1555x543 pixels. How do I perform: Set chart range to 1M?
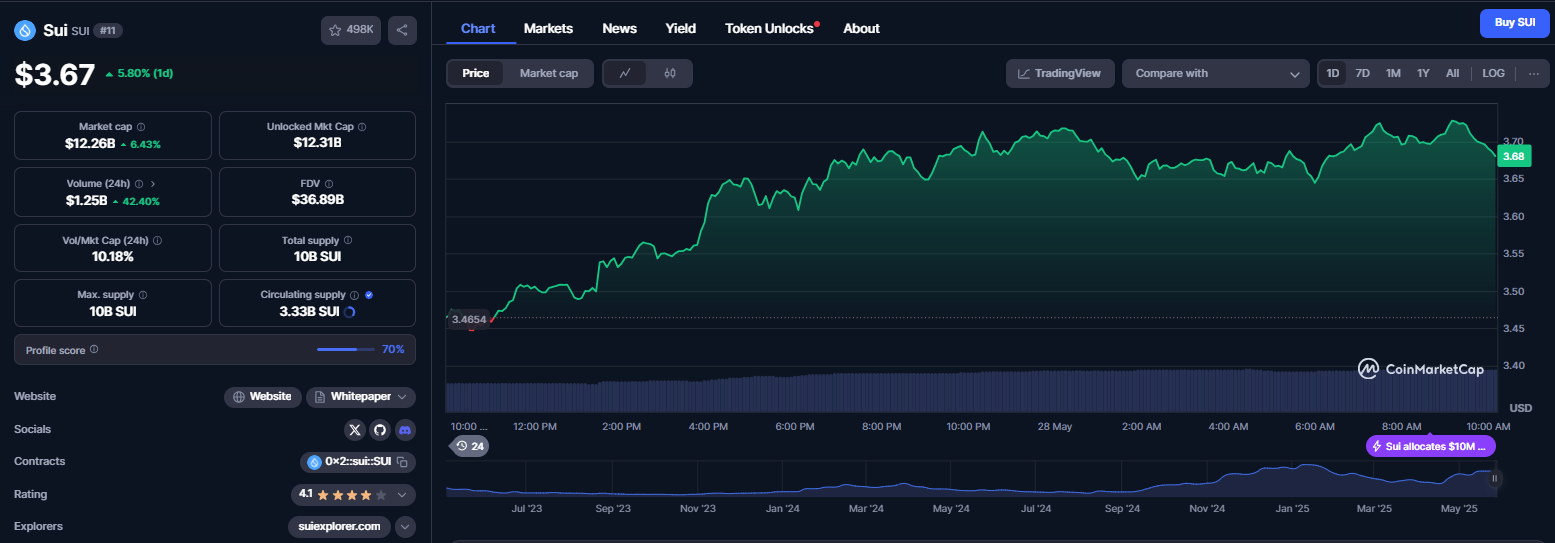point(1393,73)
